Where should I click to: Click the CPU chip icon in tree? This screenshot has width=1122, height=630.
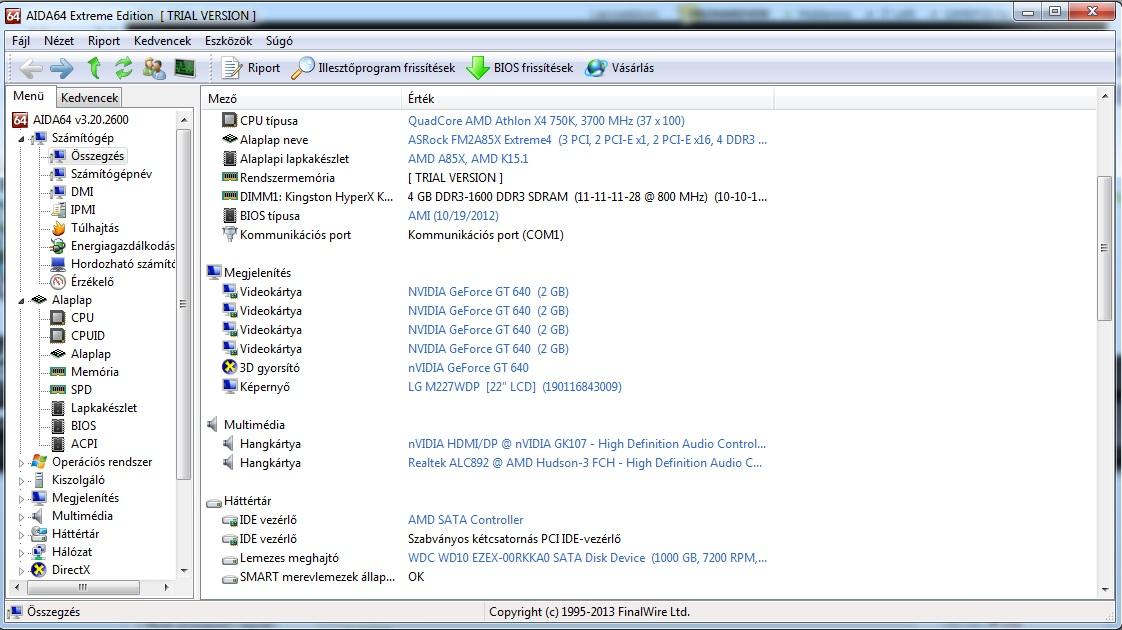click(x=58, y=317)
